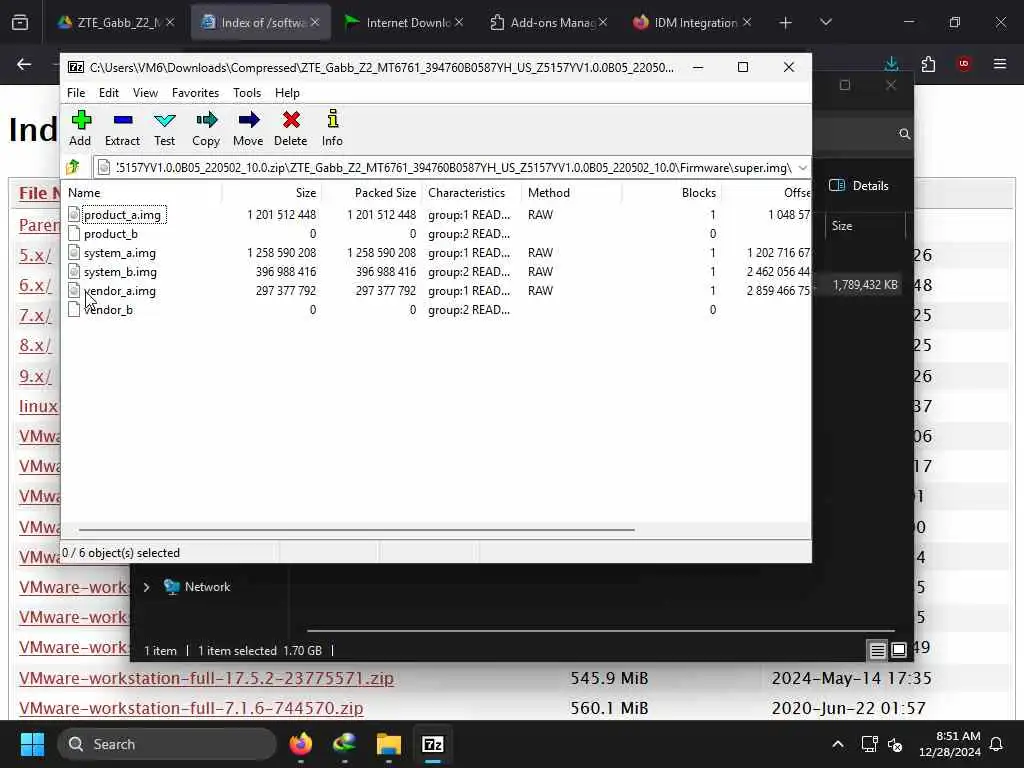
Task: Select the product_b entry
Action: pyautogui.click(x=110, y=234)
